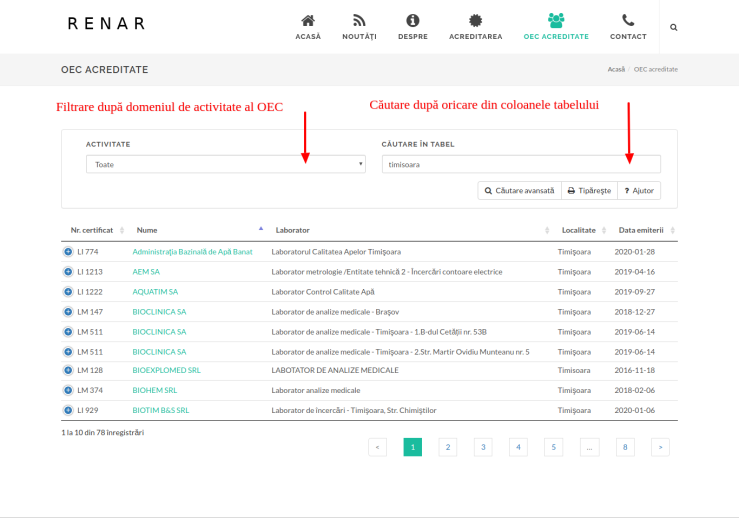Open BIOCLINICA SA link for Brașov lab
Screen dimensions: 739x518
click(159, 312)
